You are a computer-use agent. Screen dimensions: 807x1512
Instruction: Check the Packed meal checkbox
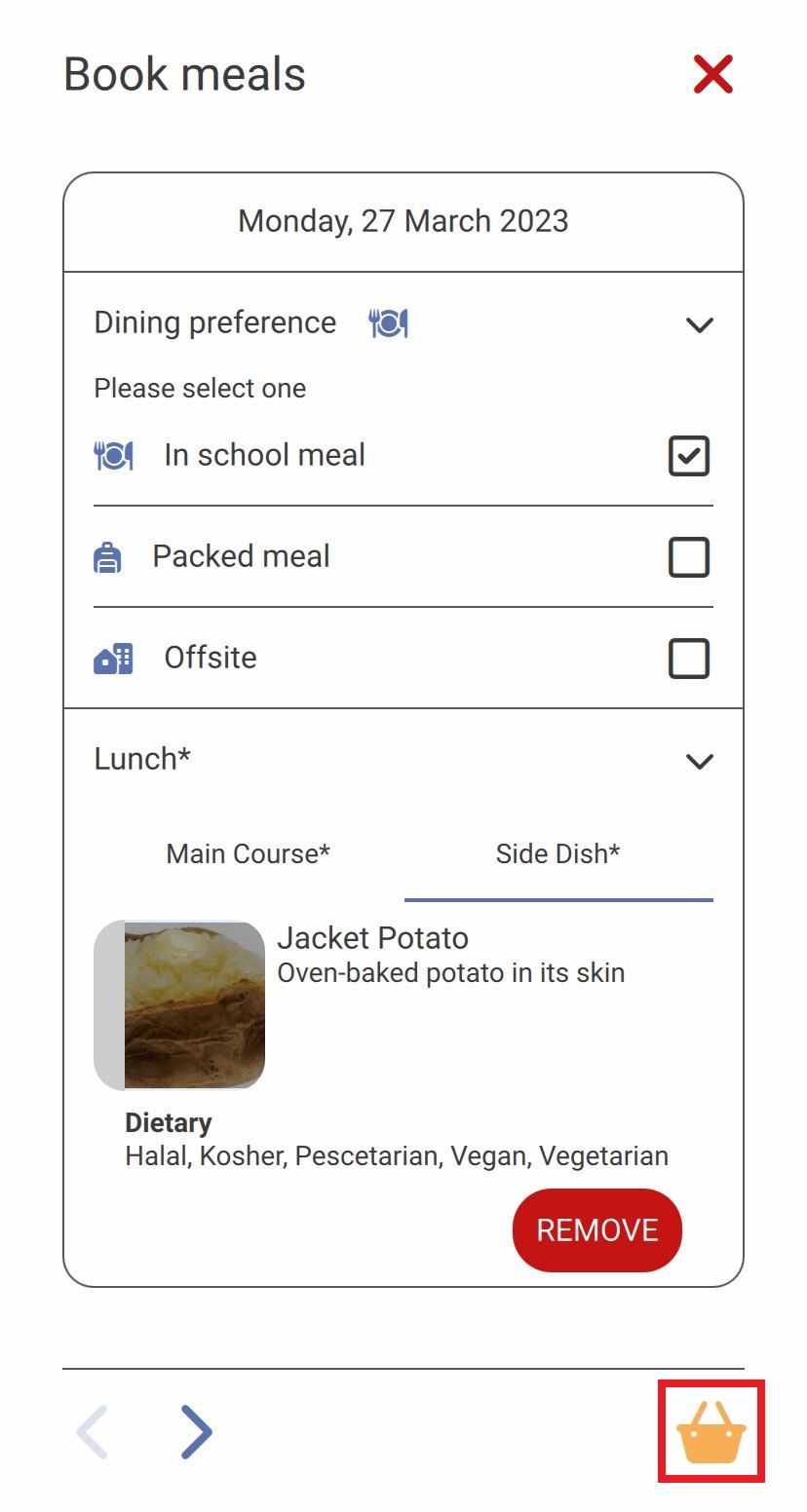pos(689,557)
